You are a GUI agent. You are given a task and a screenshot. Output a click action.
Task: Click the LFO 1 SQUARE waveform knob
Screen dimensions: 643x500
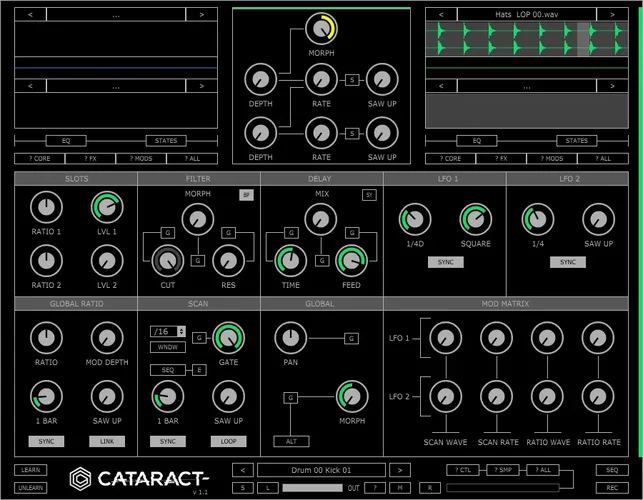point(476,219)
